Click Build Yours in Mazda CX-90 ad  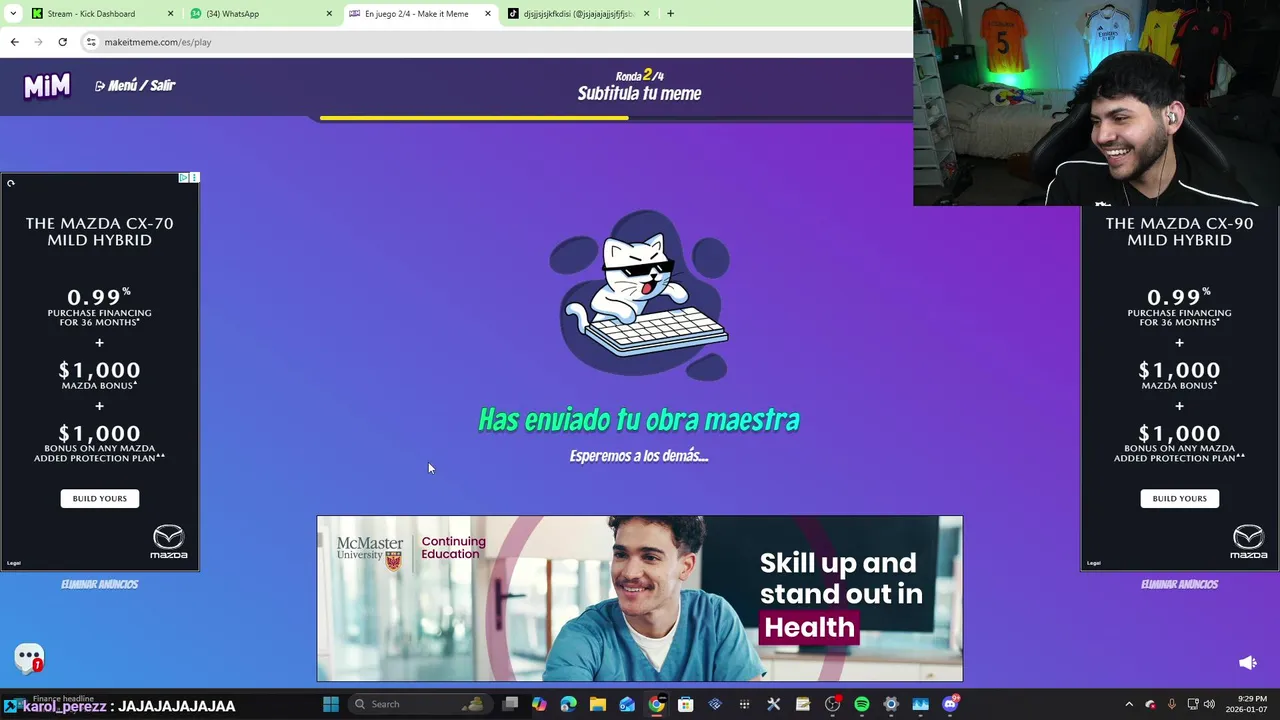coord(1180,498)
